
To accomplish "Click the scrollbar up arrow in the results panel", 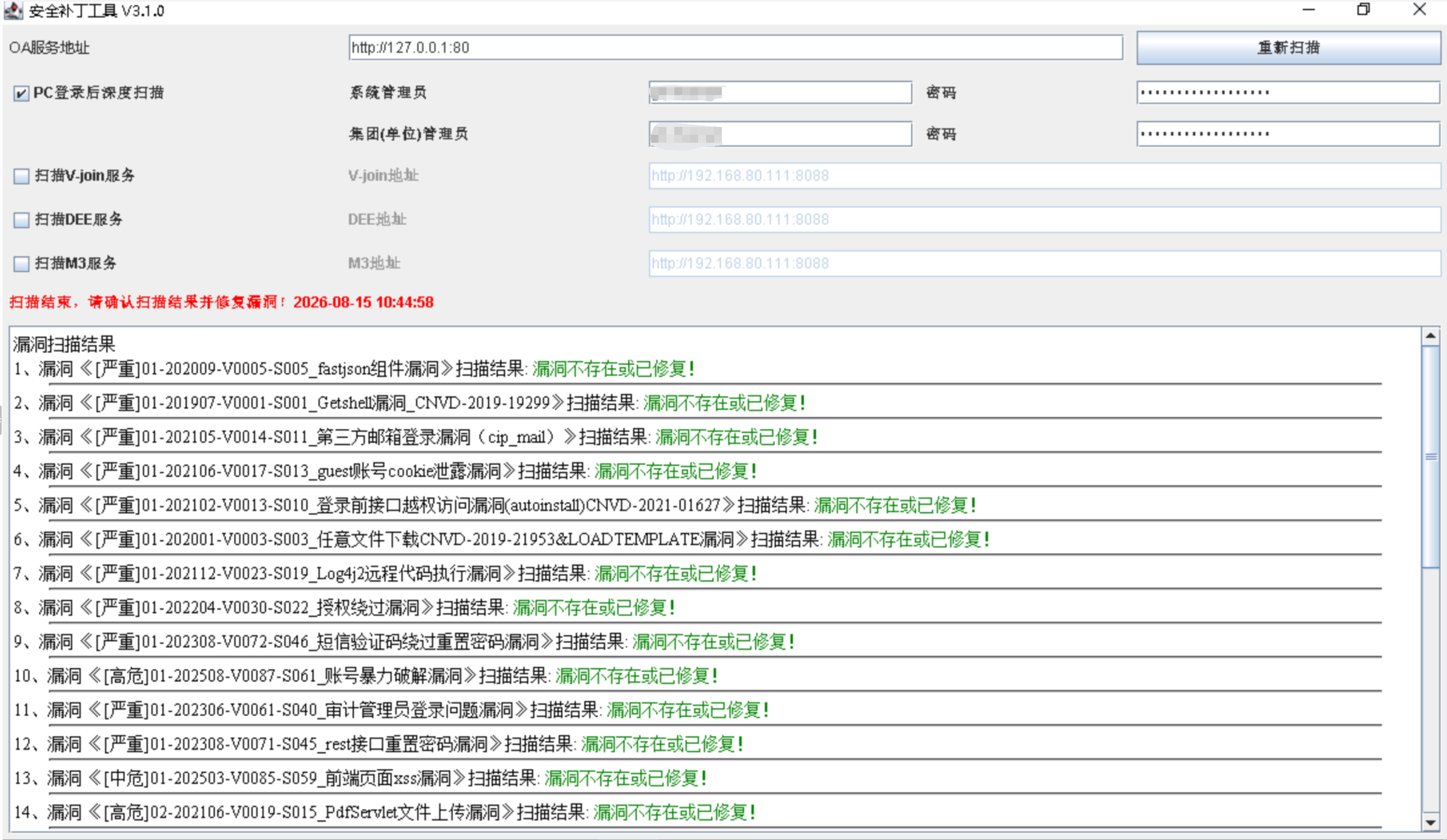I will pyautogui.click(x=1430, y=336).
